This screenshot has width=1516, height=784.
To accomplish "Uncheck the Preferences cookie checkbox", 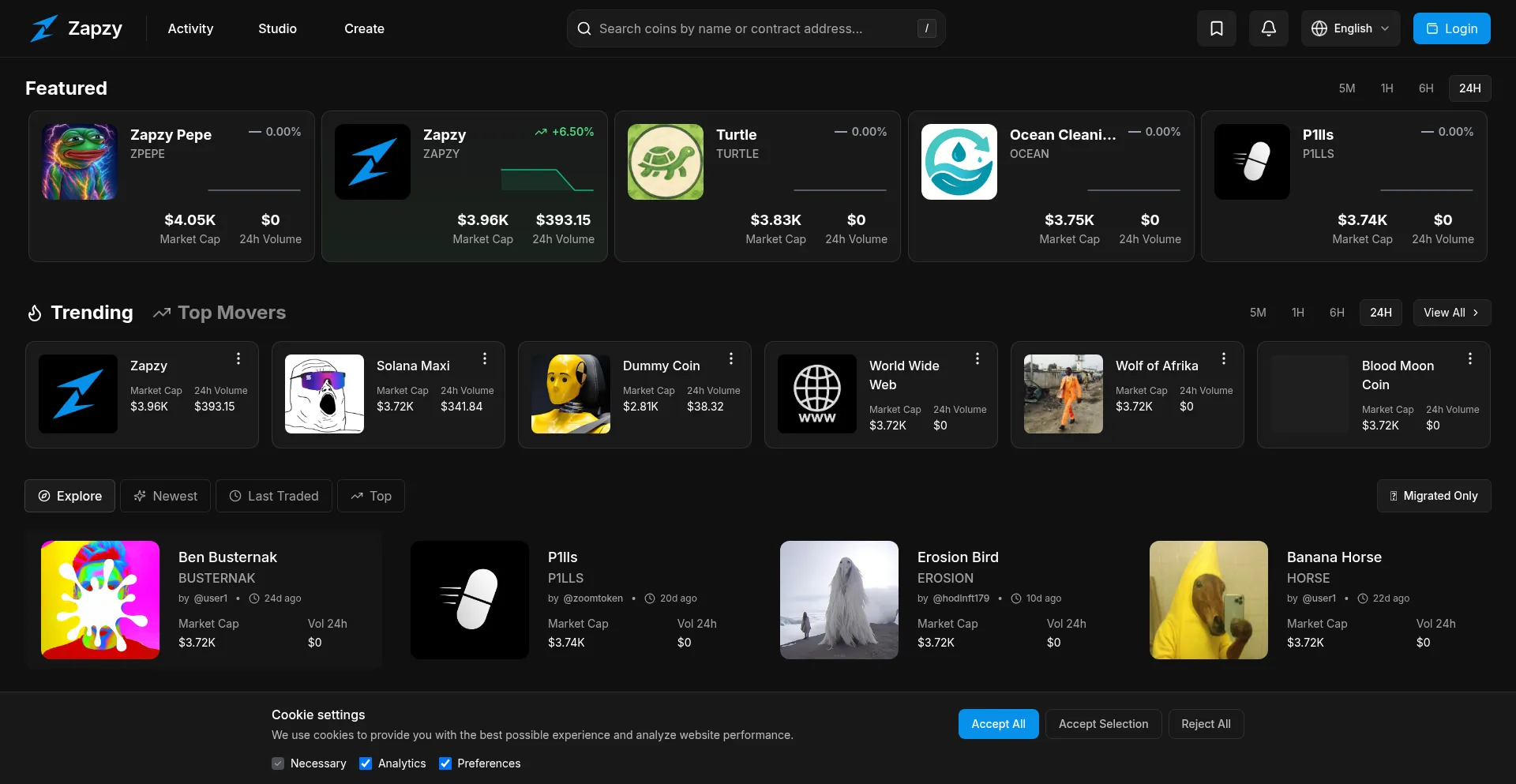I will (445, 763).
